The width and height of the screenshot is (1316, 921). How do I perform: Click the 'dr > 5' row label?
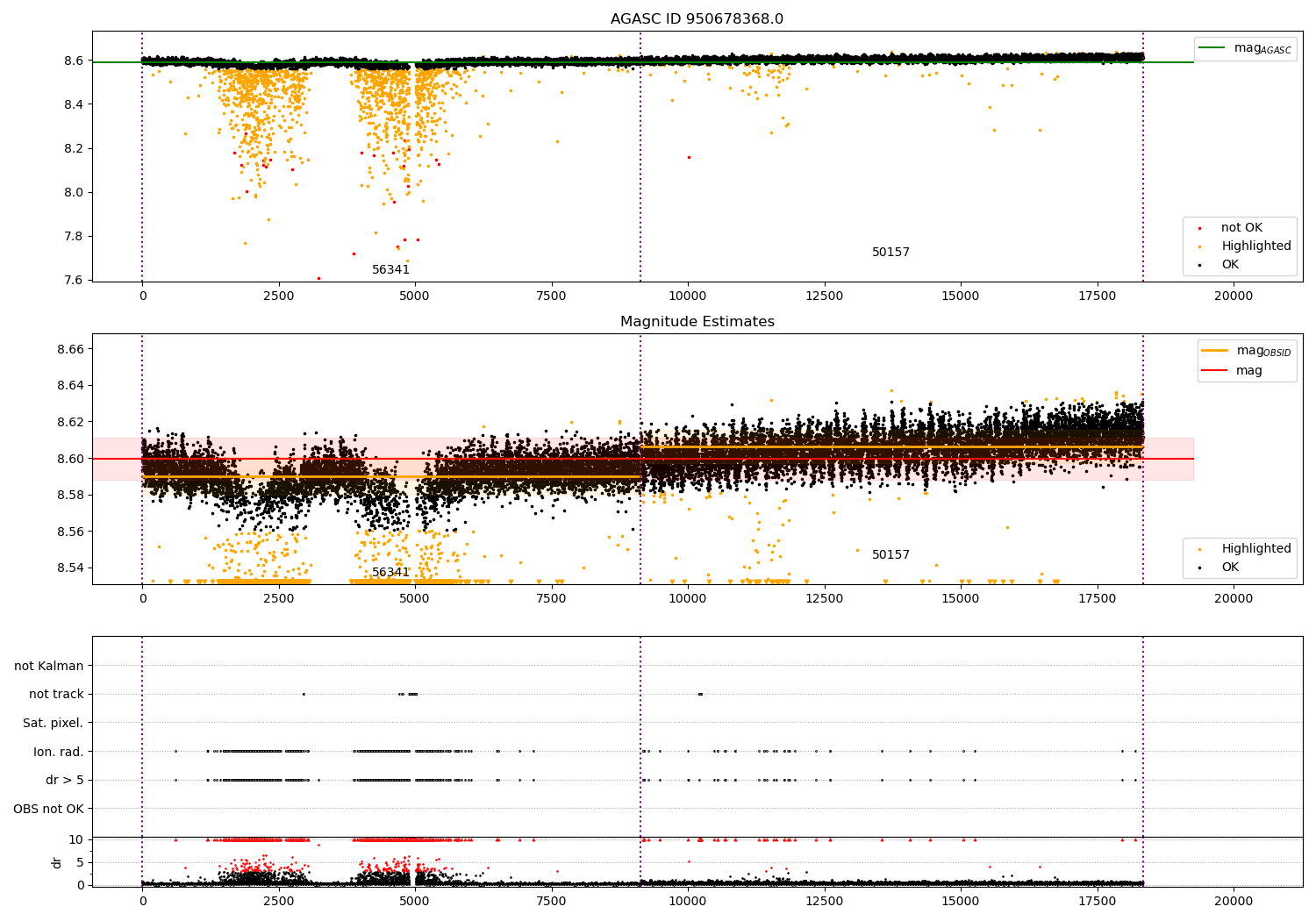point(65,781)
